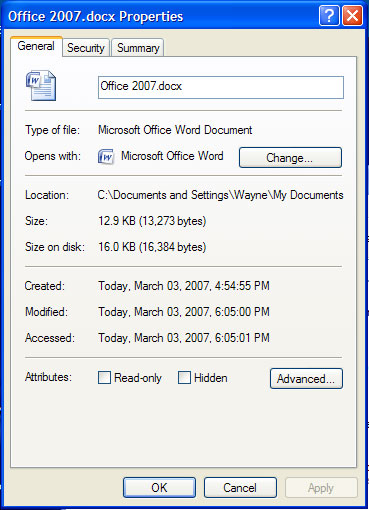369x510 pixels.
Task: Click the 'Size on disk:' label
Action: [55, 247]
